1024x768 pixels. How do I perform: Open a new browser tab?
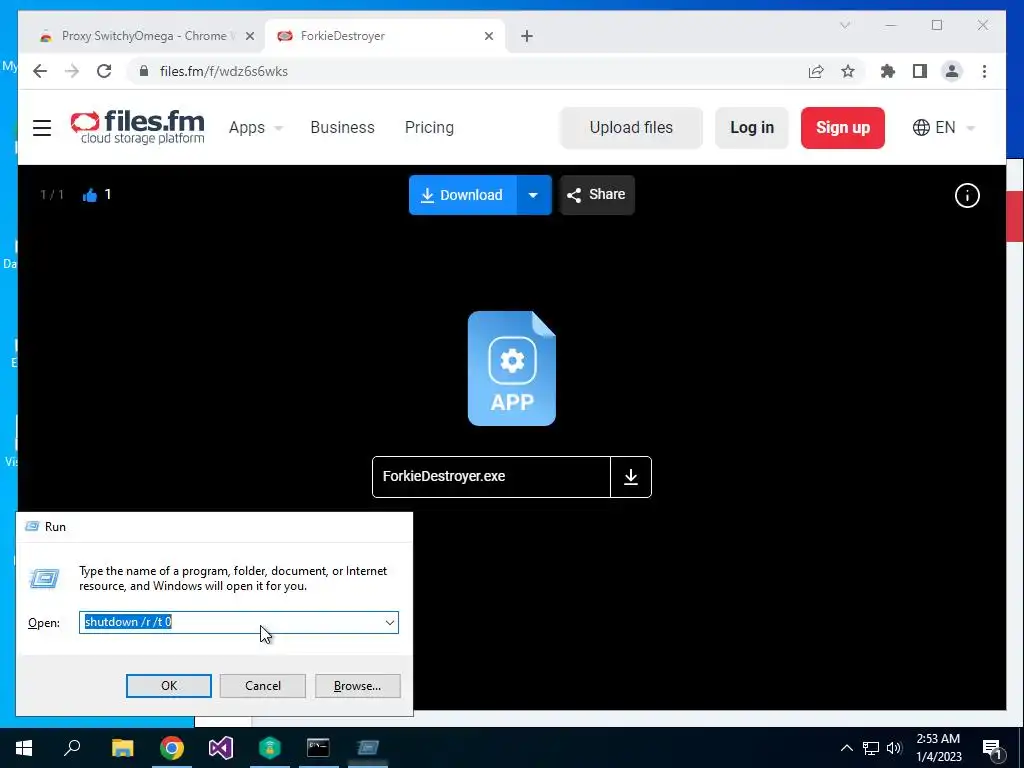(x=527, y=36)
